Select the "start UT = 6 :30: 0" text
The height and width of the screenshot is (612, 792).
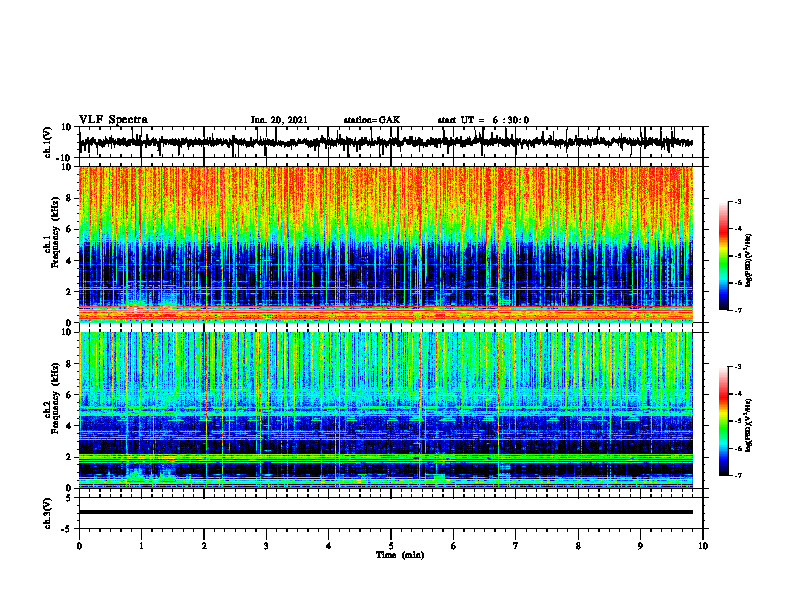click(x=483, y=120)
